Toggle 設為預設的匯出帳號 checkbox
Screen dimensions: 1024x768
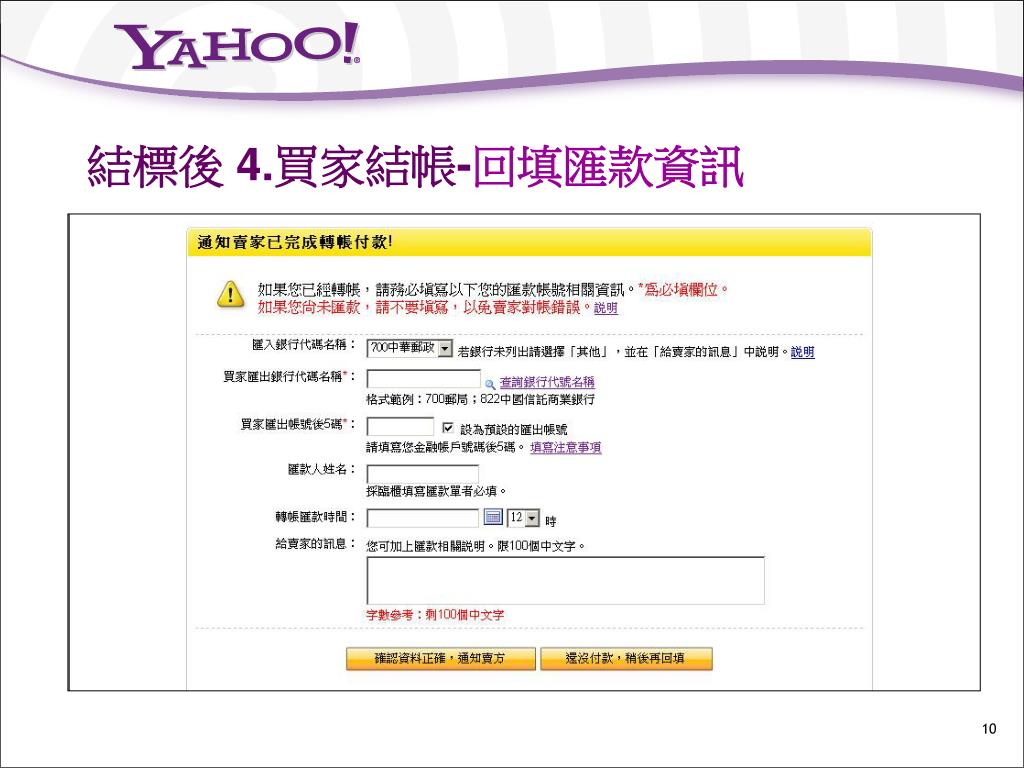tap(448, 428)
